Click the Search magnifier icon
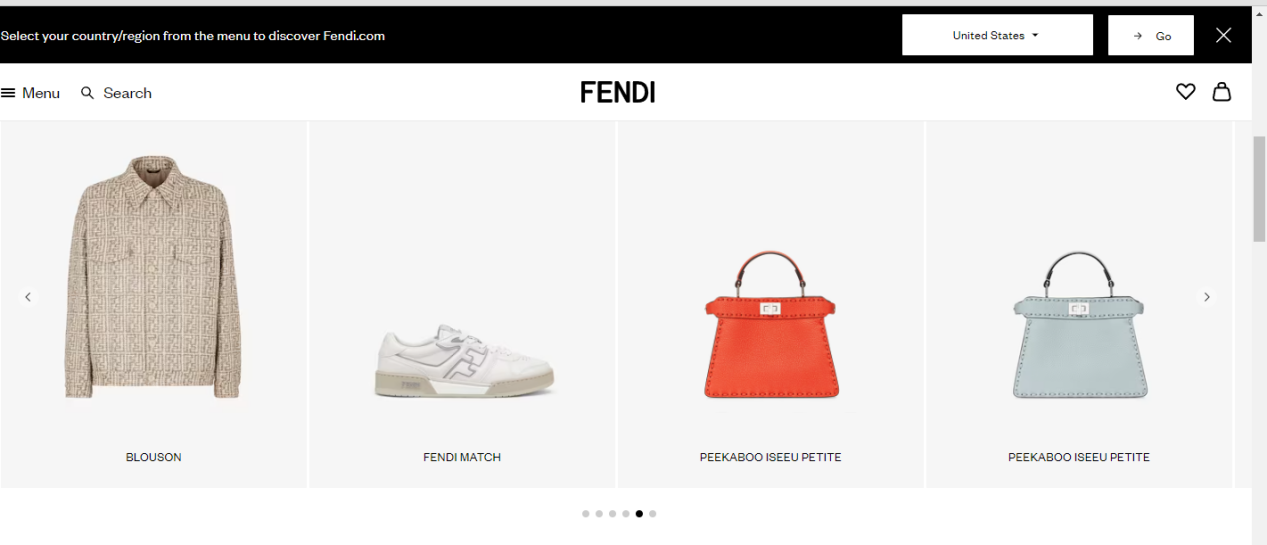The image size is (1267, 545). [x=88, y=93]
